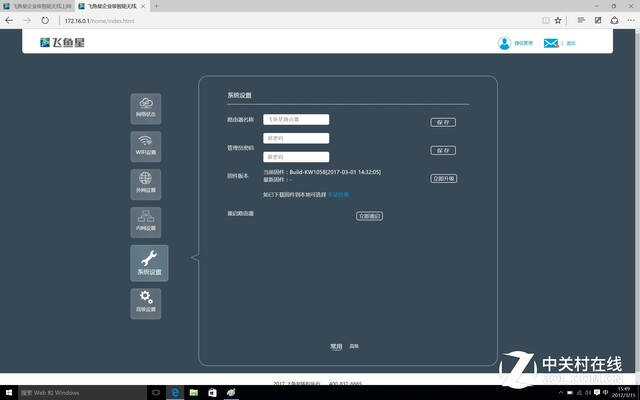Click the upgrade firmware now button
Image resolution: width=640 pixels, height=400 pixels.
pos(443,178)
